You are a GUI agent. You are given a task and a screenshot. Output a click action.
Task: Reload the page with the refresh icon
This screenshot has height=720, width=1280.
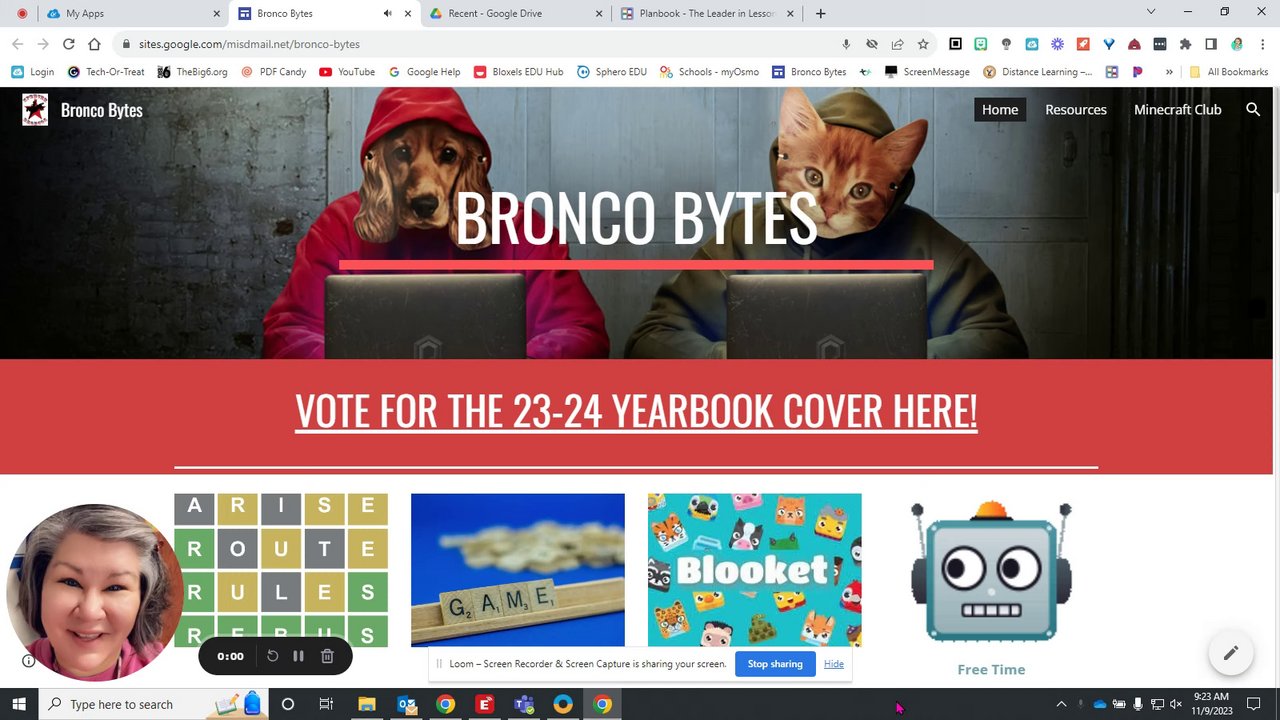[68, 44]
